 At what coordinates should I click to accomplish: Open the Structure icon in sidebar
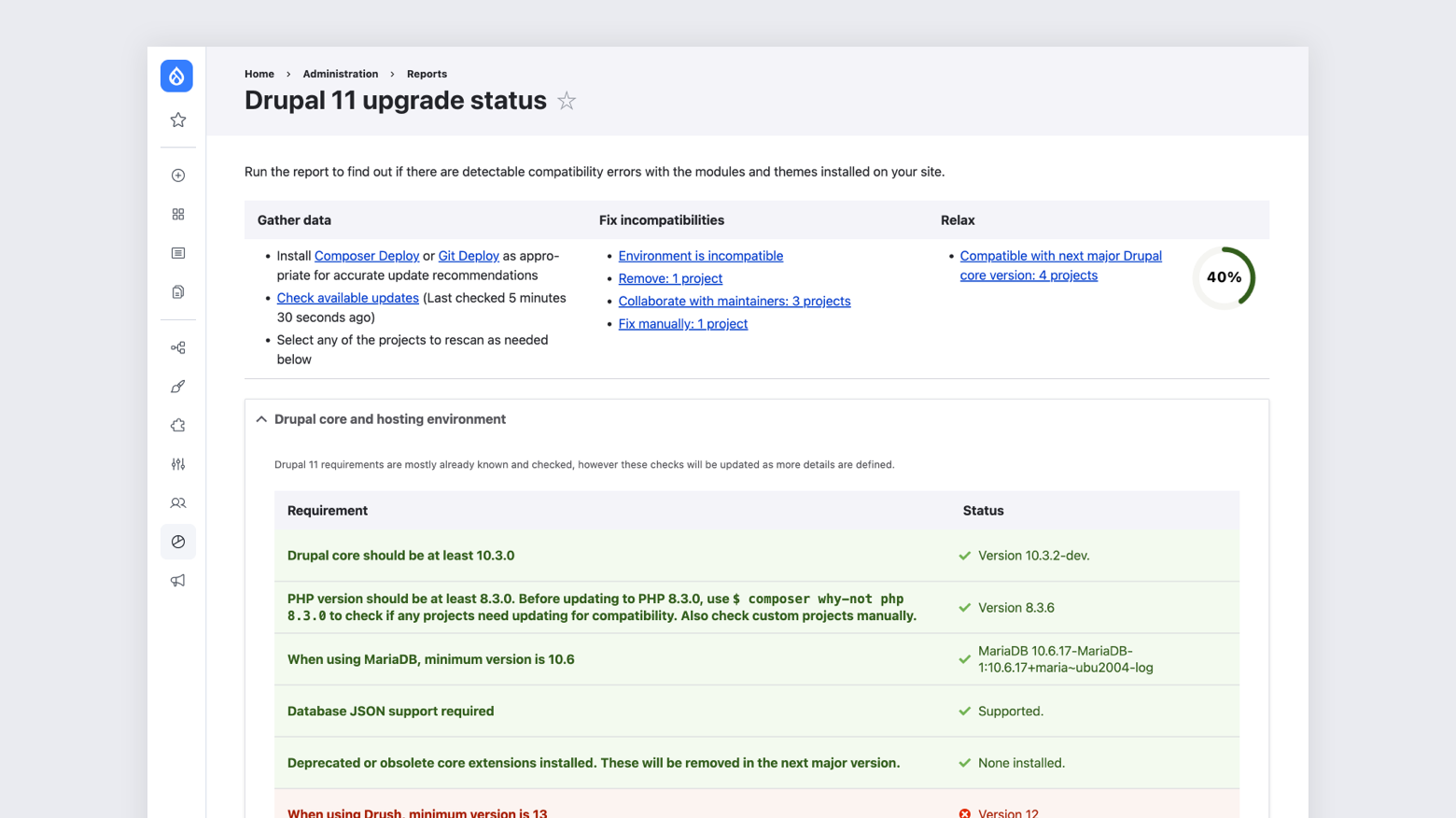click(x=178, y=347)
